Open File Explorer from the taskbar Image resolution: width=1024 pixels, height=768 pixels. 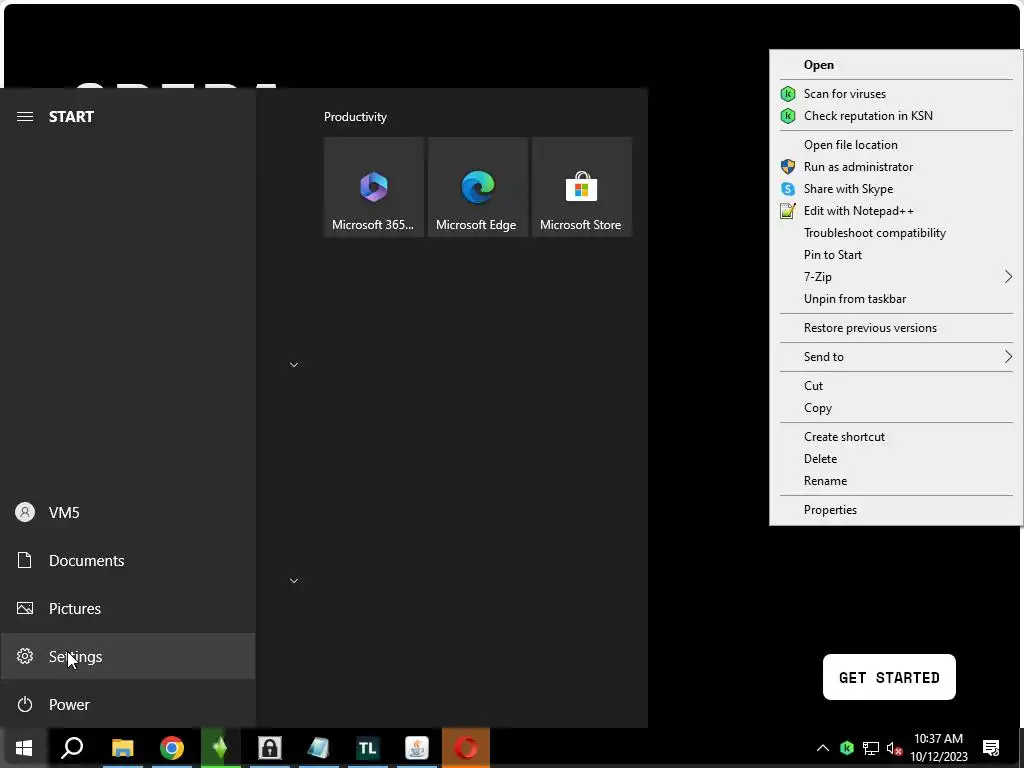122,748
